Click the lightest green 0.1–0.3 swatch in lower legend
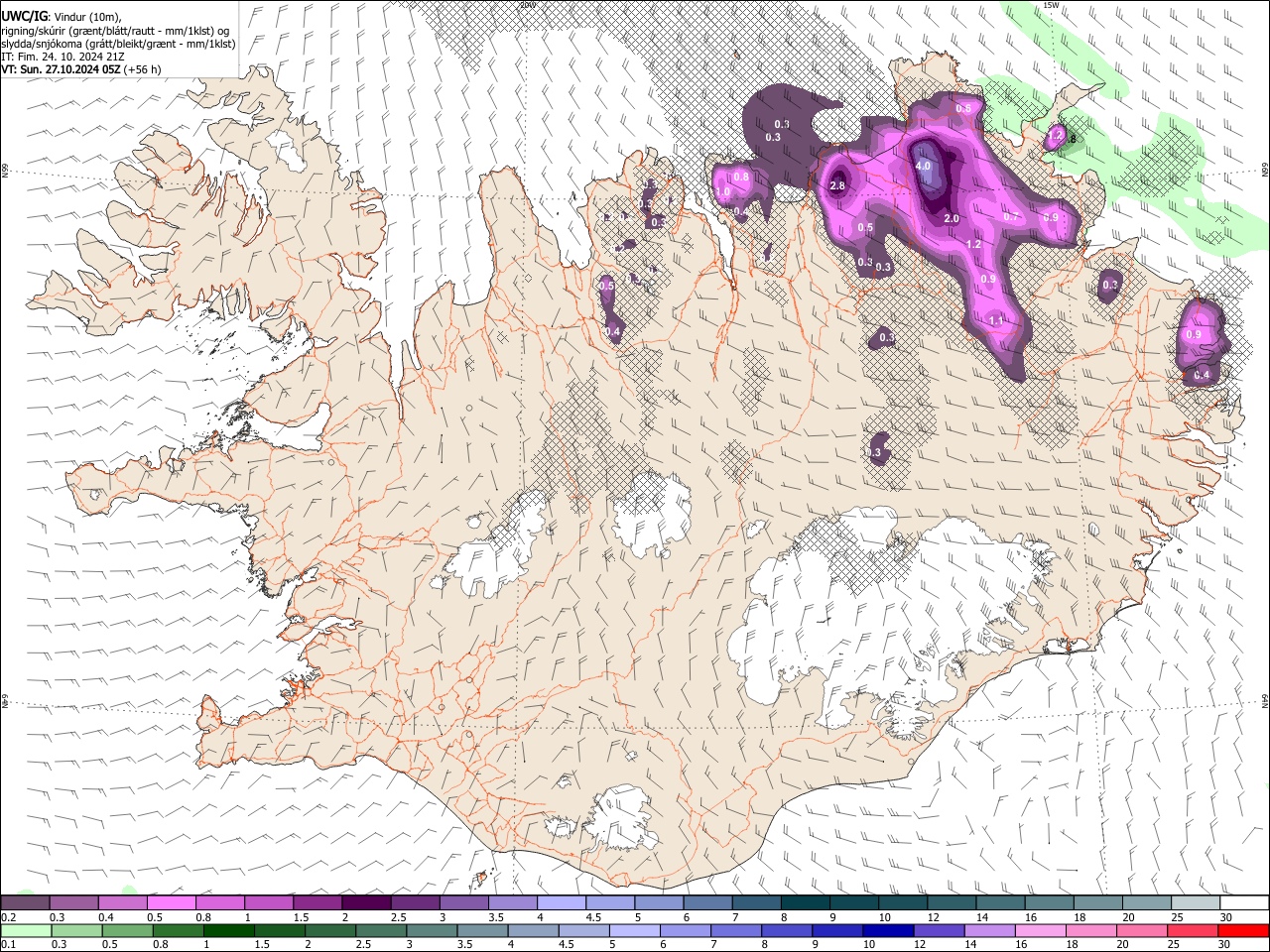The height and width of the screenshot is (952, 1270). tap(26, 930)
